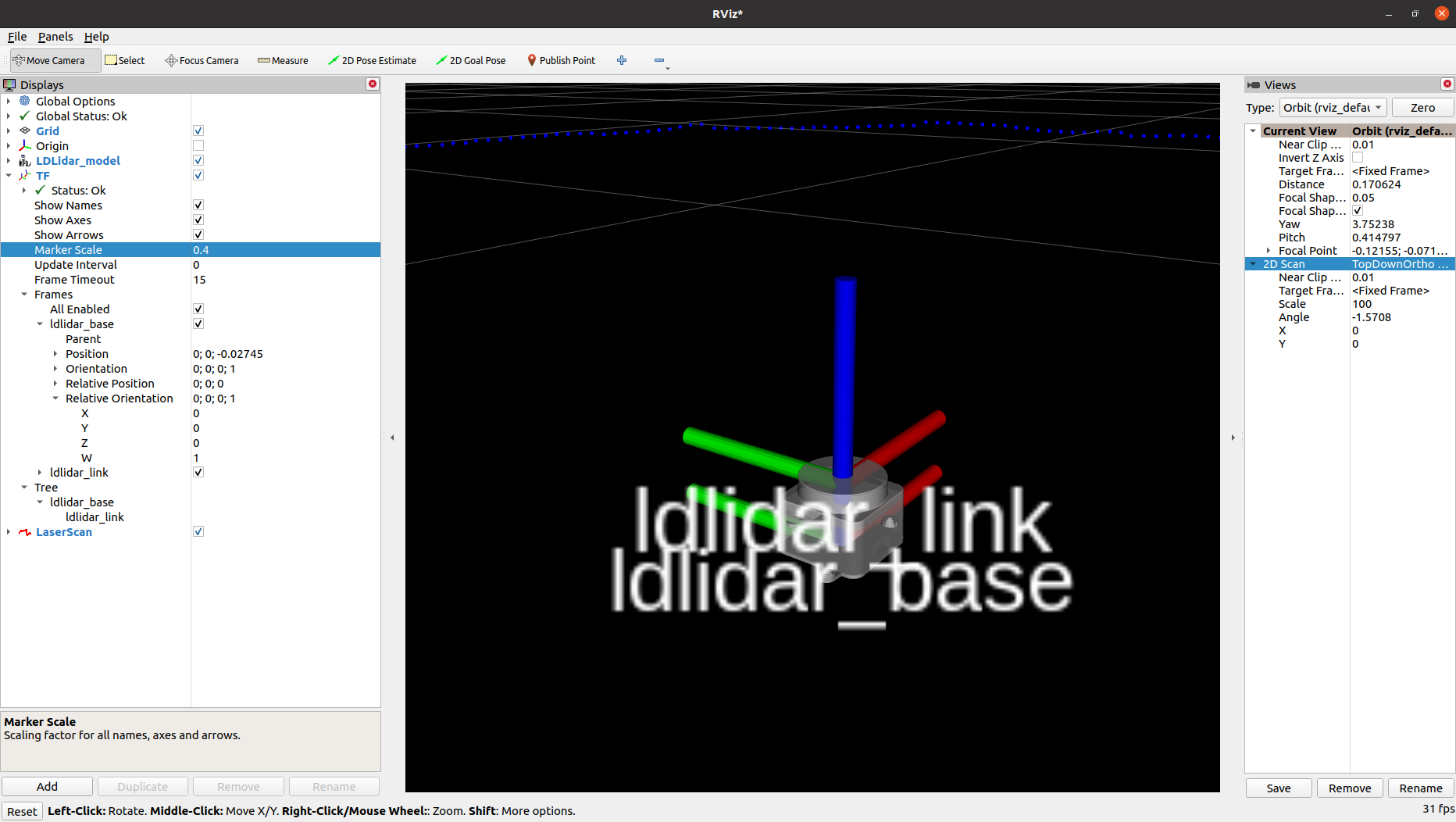Uncheck Show Names in TF
Screen dimensions: 1456x822
coord(198,205)
